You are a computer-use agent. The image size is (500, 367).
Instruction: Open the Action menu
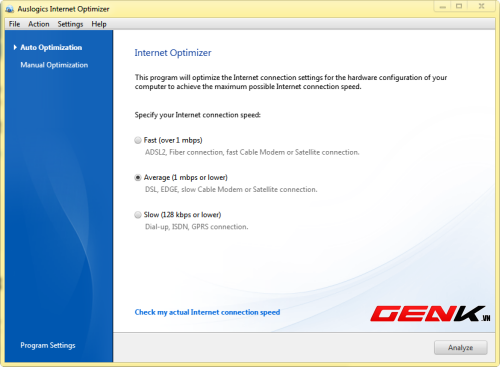coord(39,24)
